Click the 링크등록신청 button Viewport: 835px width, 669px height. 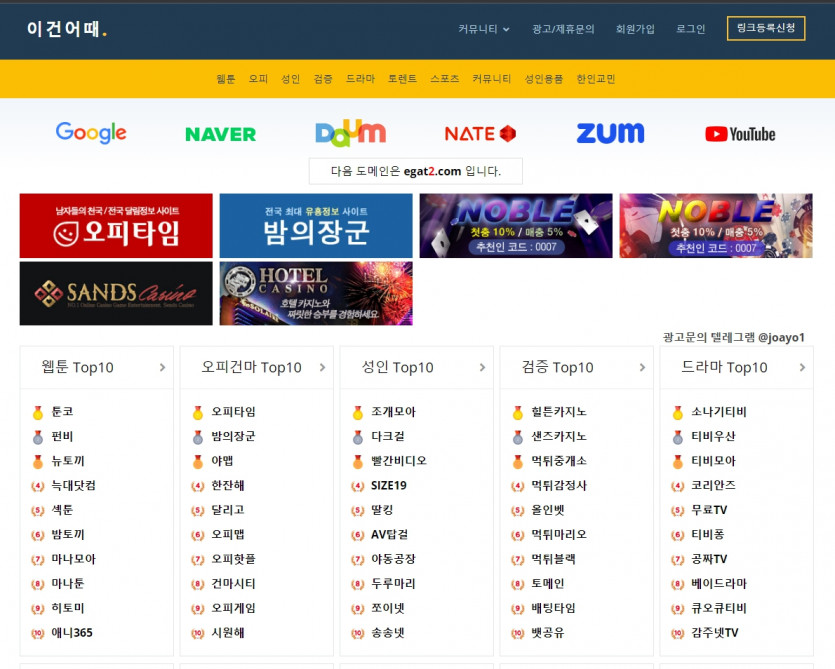coord(765,29)
